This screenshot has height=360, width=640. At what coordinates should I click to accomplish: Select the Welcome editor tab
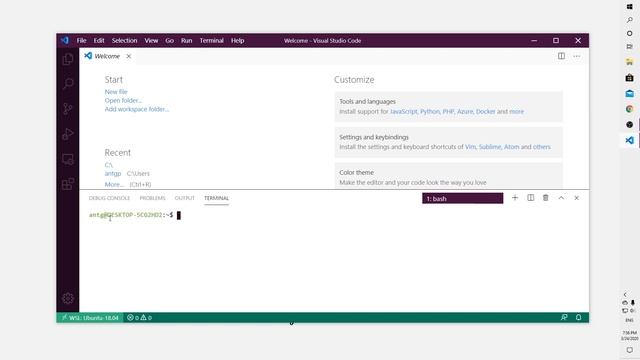[107, 56]
